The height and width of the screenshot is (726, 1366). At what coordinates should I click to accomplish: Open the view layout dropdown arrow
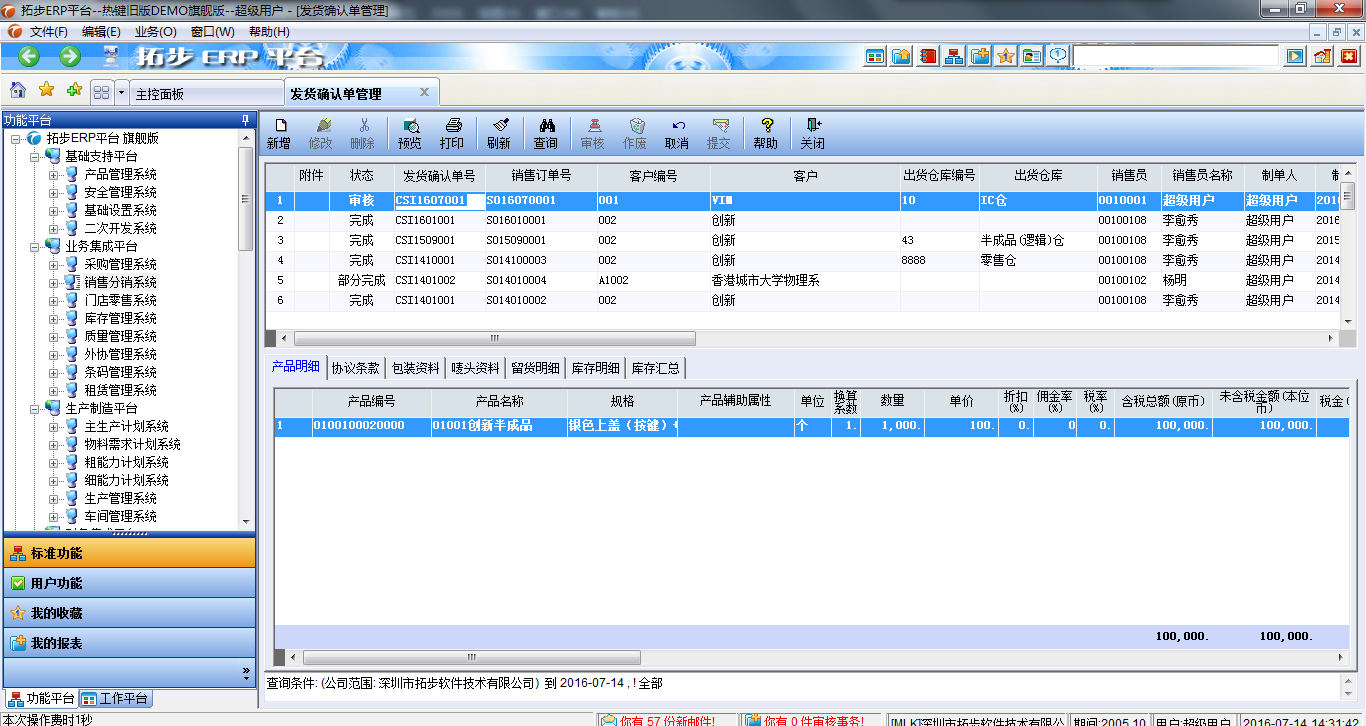coord(122,92)
